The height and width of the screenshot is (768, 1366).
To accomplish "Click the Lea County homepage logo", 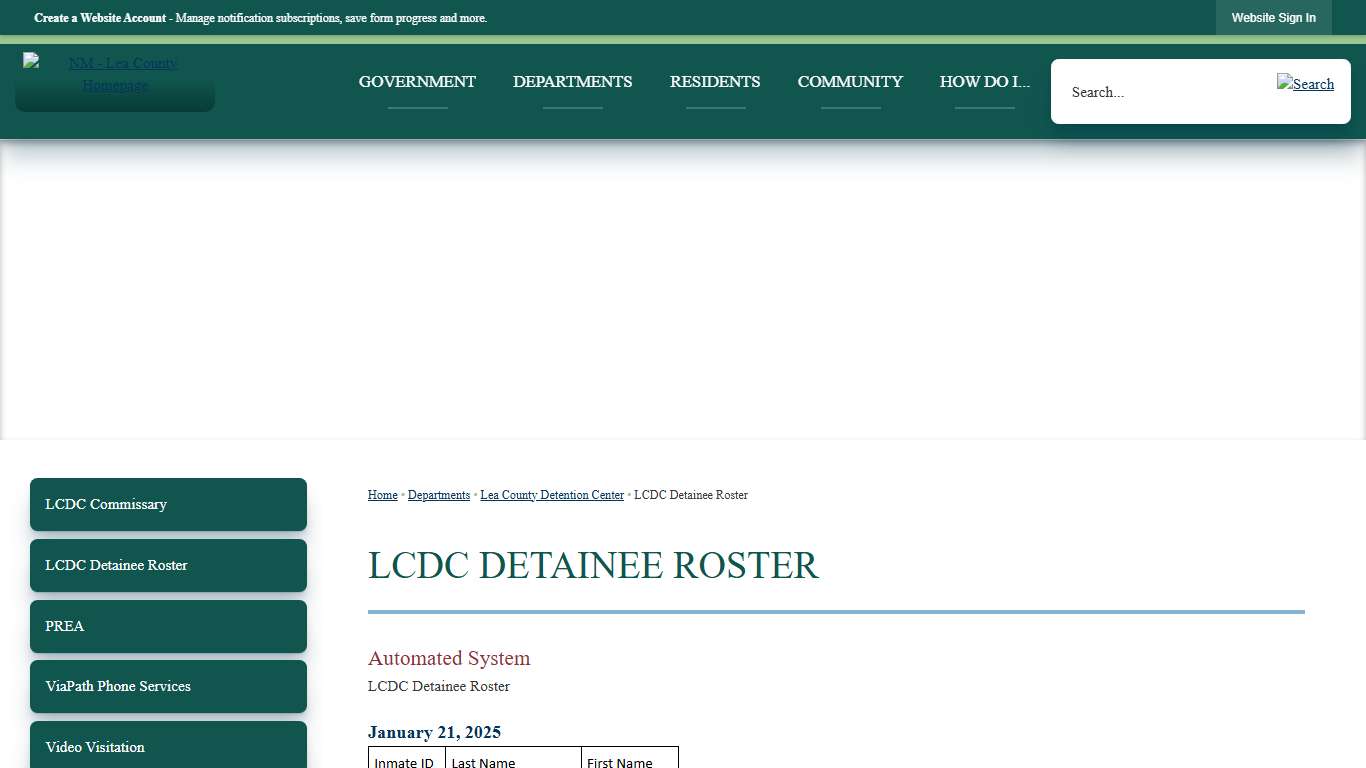I will [114, 74].
